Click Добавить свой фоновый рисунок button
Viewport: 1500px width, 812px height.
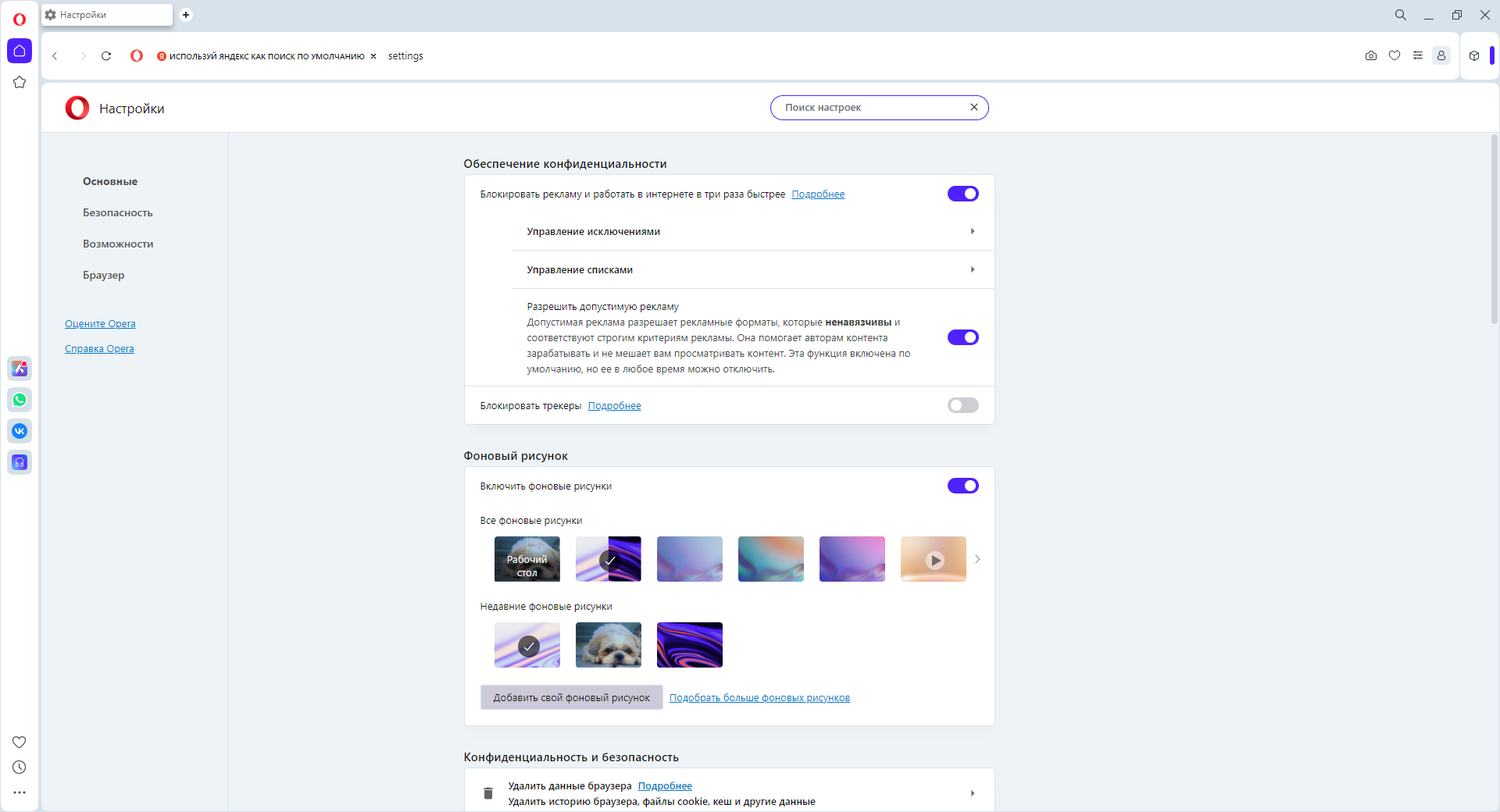(572, 697)
